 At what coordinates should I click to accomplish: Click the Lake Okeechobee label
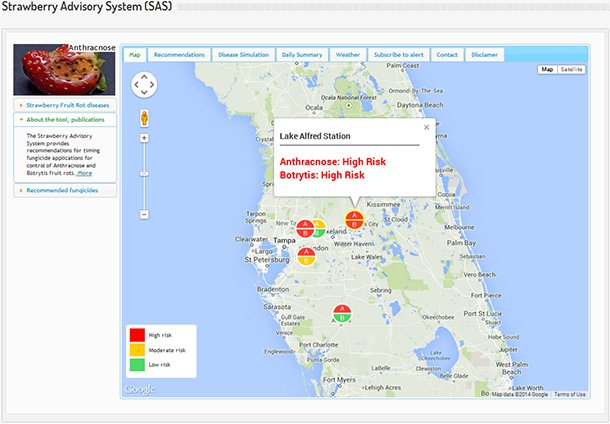click(x=436, y=356)
